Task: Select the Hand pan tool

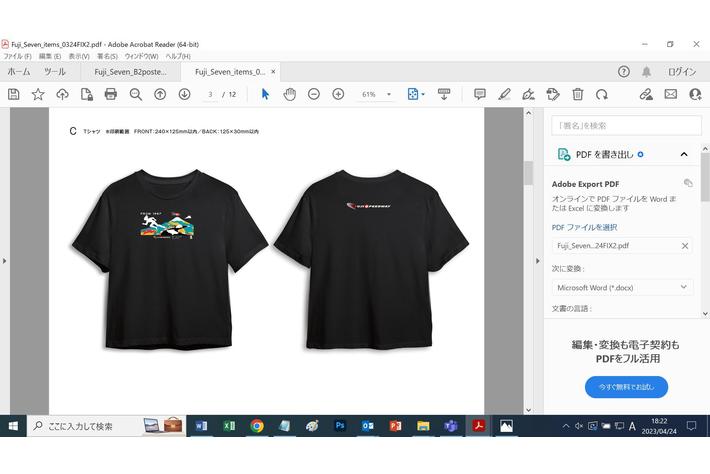Action: [290, 94]
